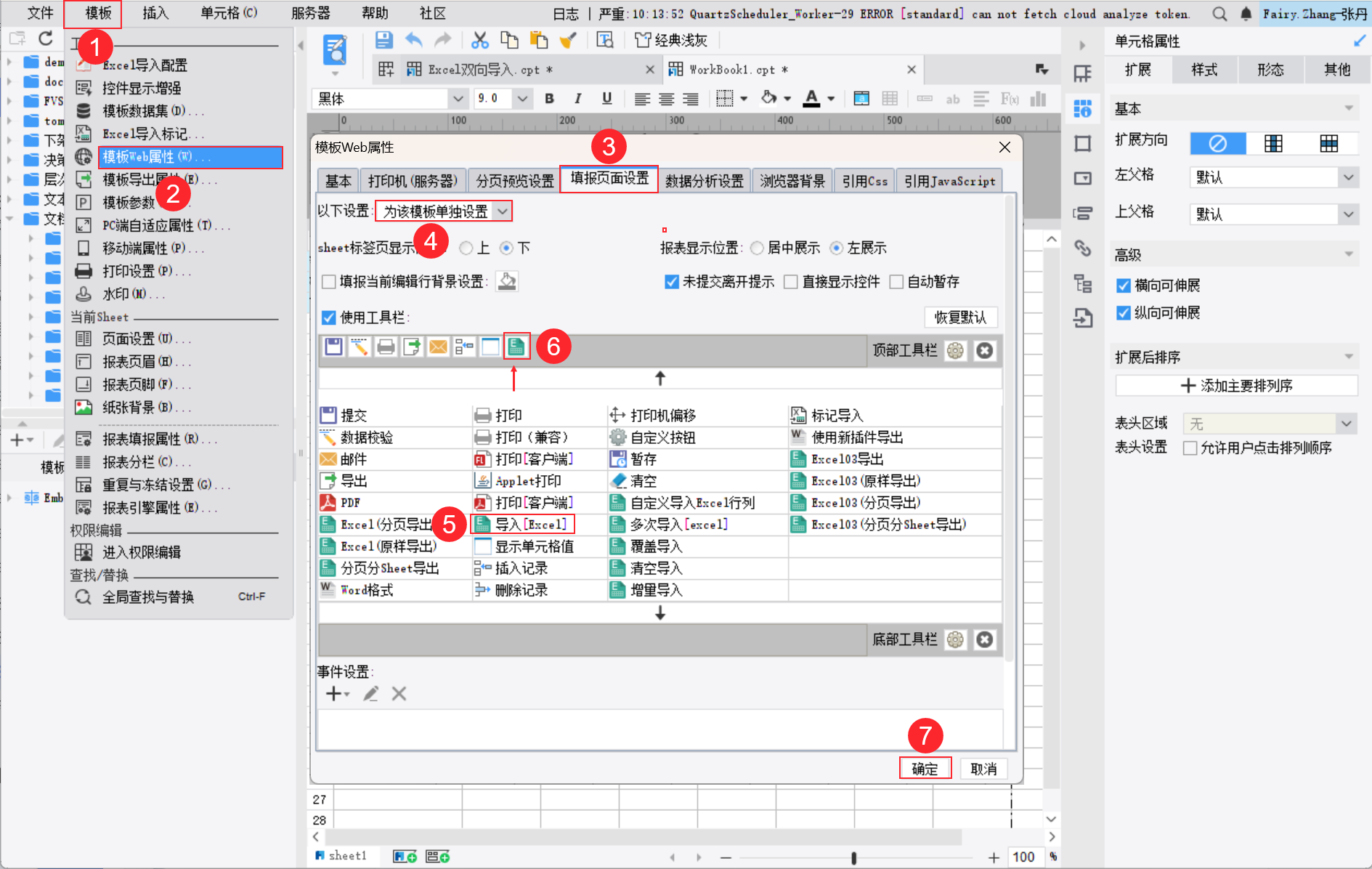Open the 为该模板单独设置 dropdown

[503, 211]
